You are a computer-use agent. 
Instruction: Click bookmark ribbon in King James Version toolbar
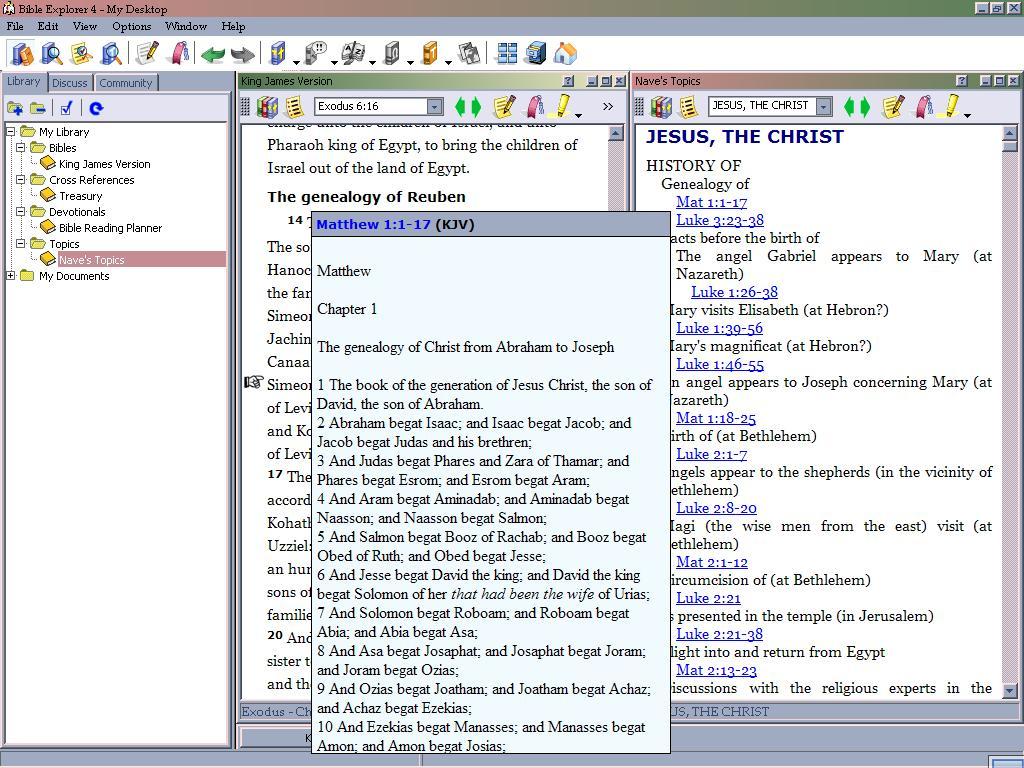(x=535, y=106)
